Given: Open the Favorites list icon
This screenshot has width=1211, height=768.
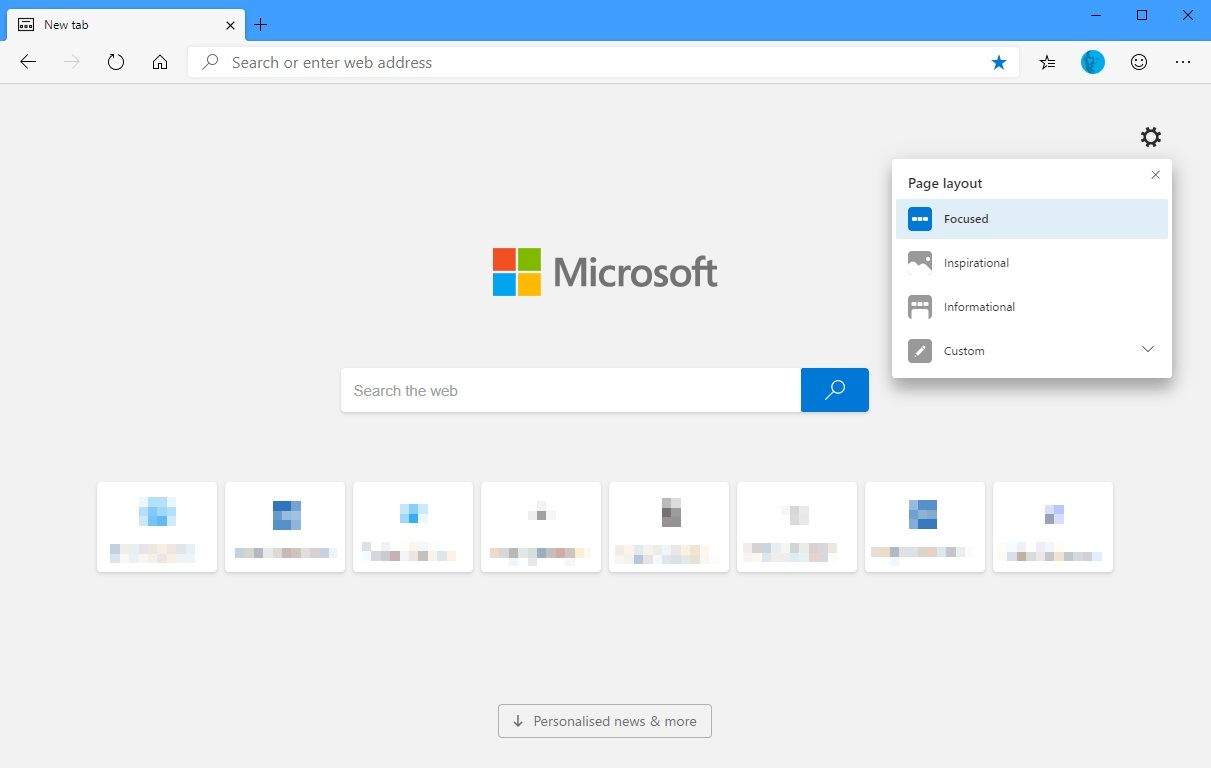Looking at the screenshot, I should (x=1047, y=62).
